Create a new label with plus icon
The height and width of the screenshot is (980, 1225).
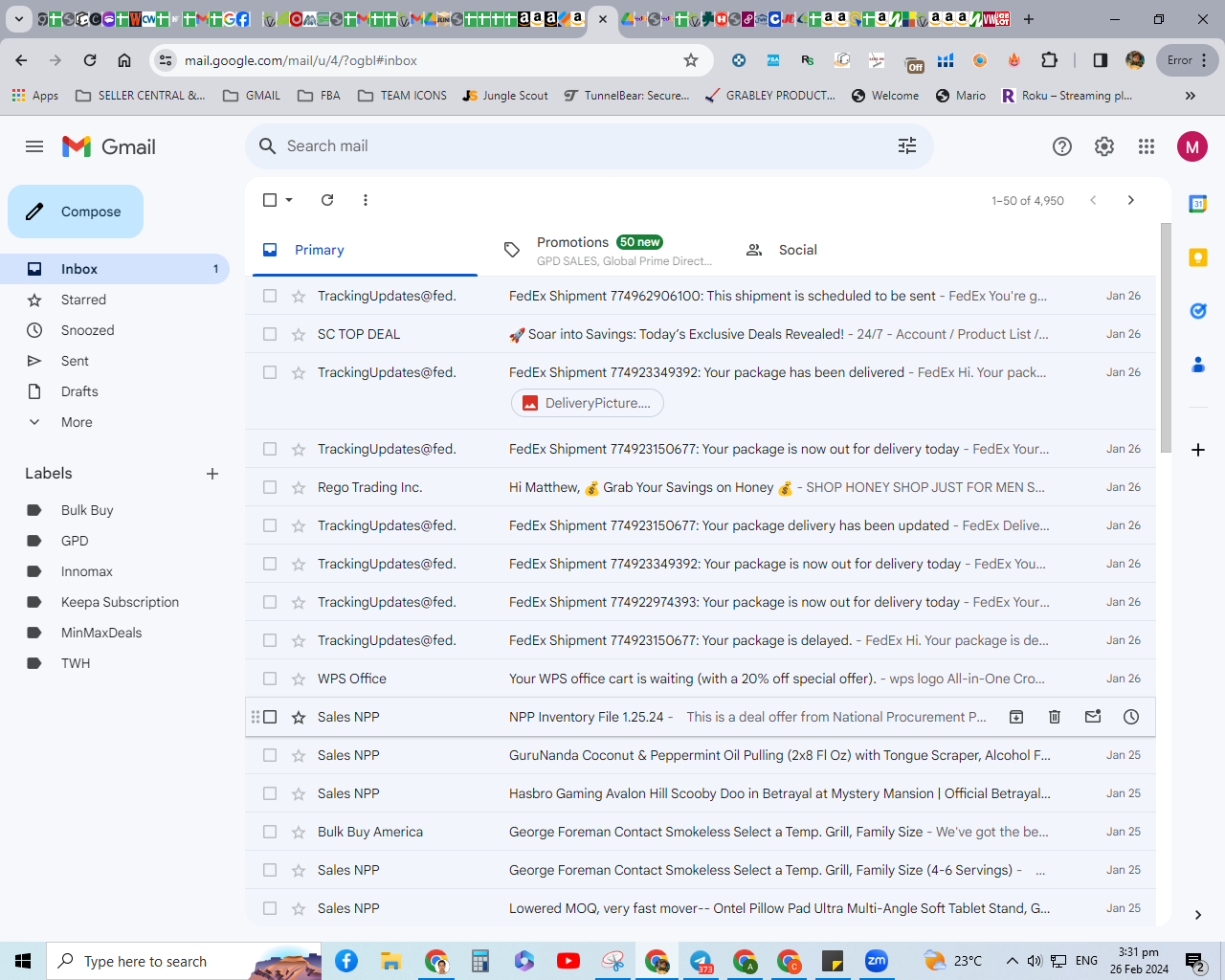[x=212, y=474]
